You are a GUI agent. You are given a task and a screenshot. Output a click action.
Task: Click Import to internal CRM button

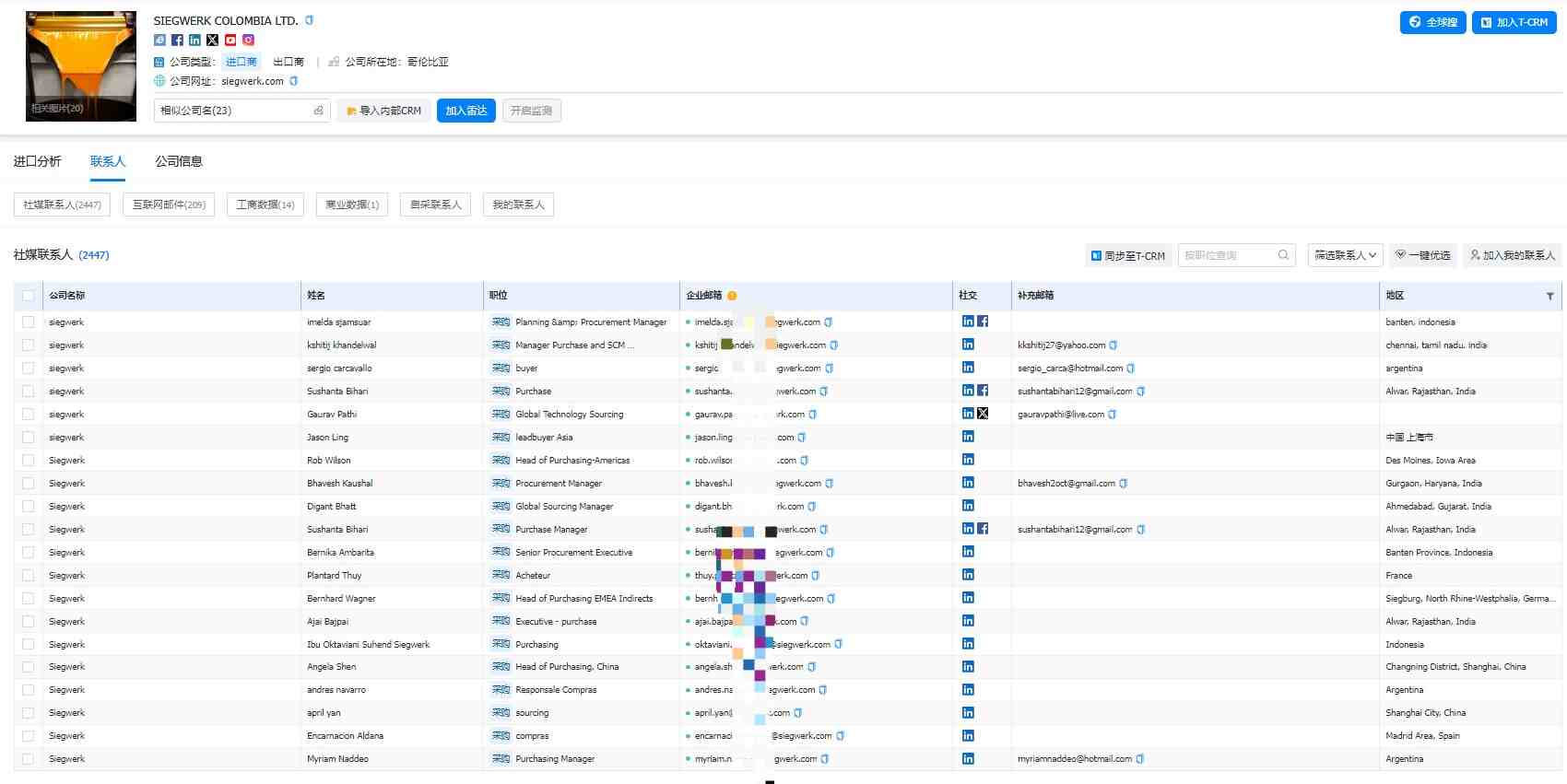[383, 111]
